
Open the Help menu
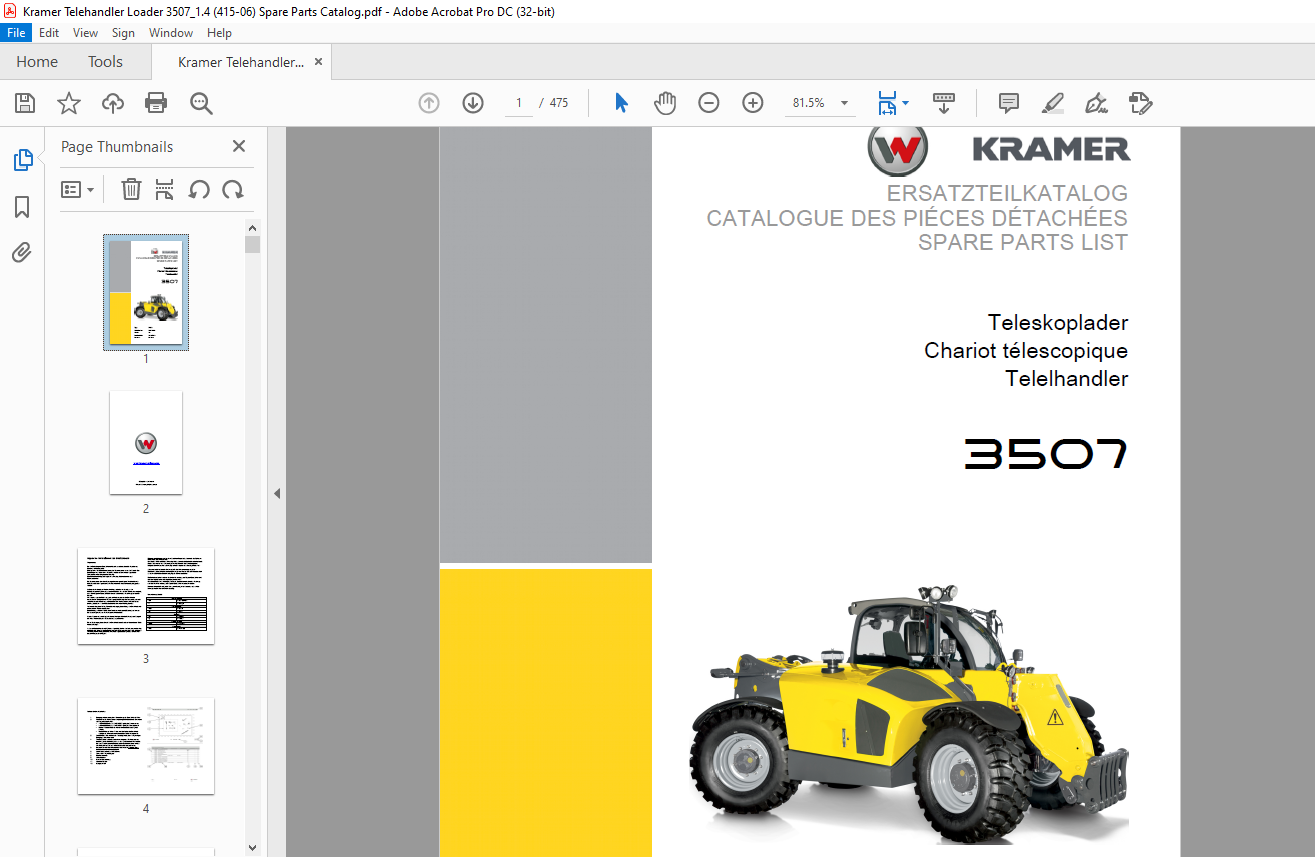click(x=219, y=33)
